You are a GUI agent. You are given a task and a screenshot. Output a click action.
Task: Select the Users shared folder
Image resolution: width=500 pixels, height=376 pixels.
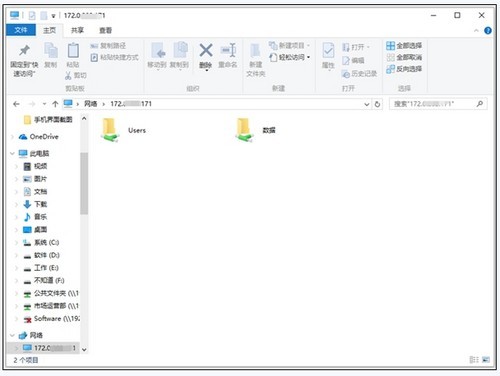123,130
